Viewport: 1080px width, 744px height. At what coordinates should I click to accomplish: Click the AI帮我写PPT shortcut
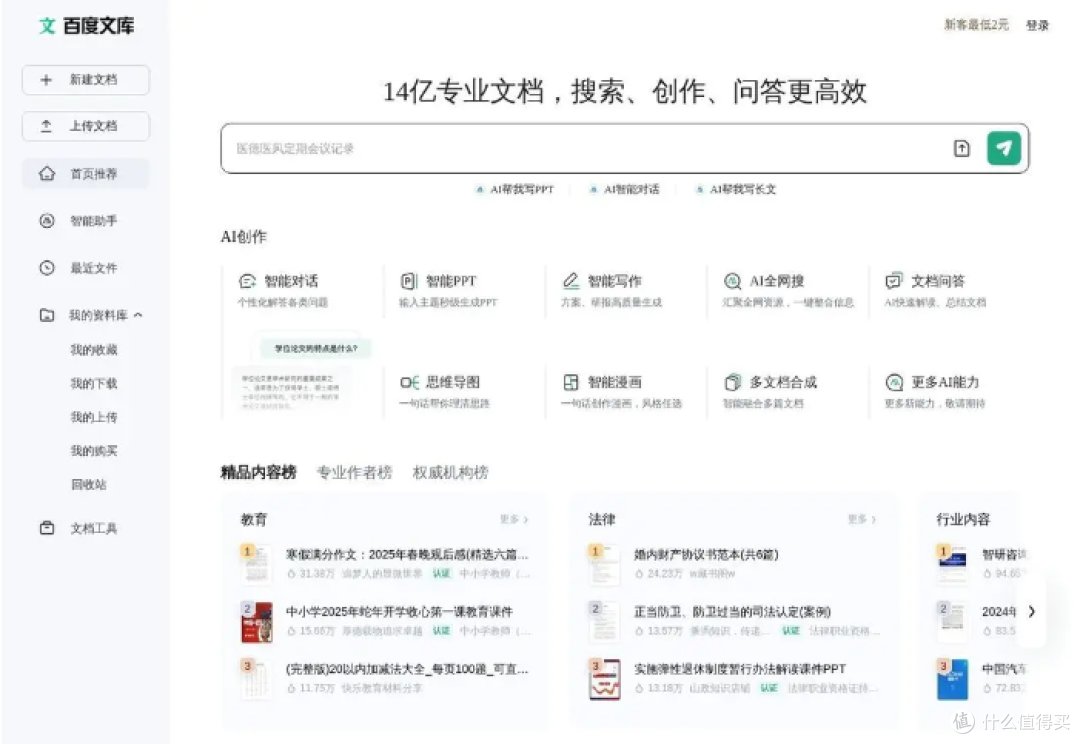tap(515, 189)
